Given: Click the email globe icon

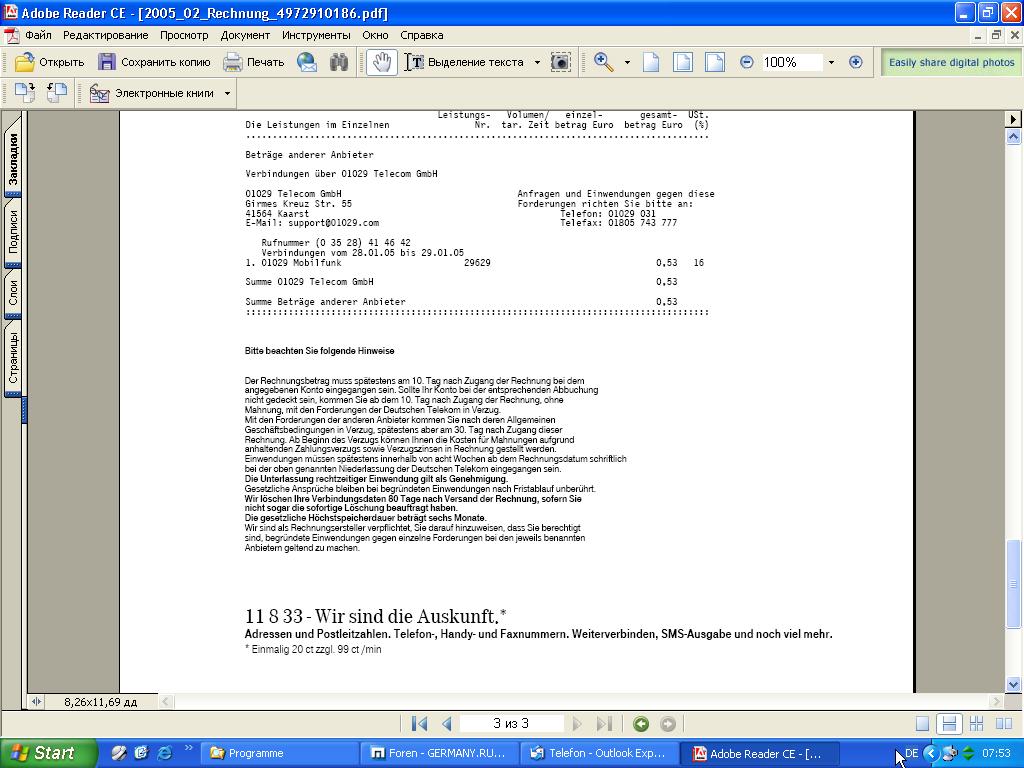Looking at the screenshot, I should point(307,62).
